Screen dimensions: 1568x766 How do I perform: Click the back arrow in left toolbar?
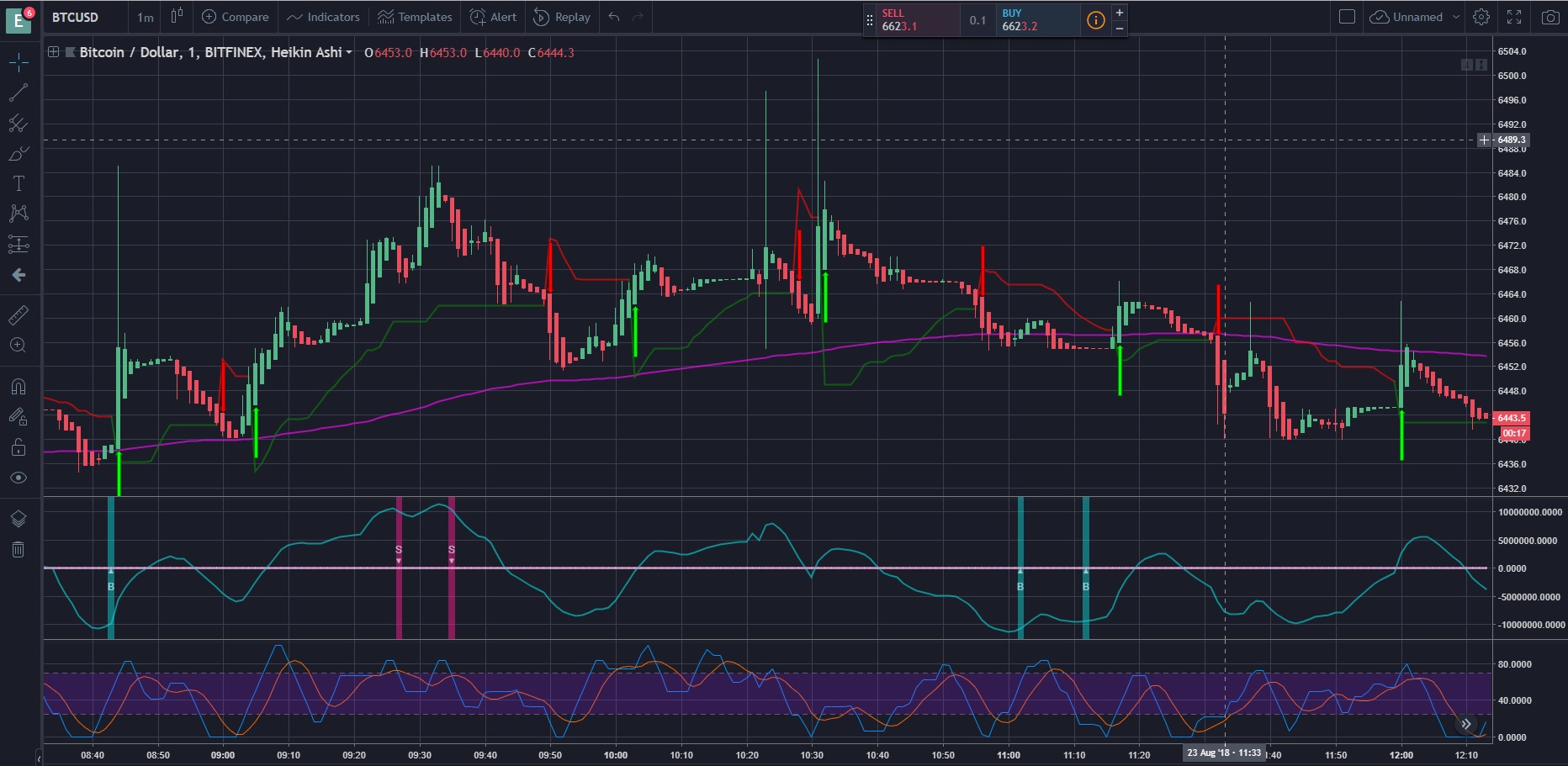pos(19,275)
